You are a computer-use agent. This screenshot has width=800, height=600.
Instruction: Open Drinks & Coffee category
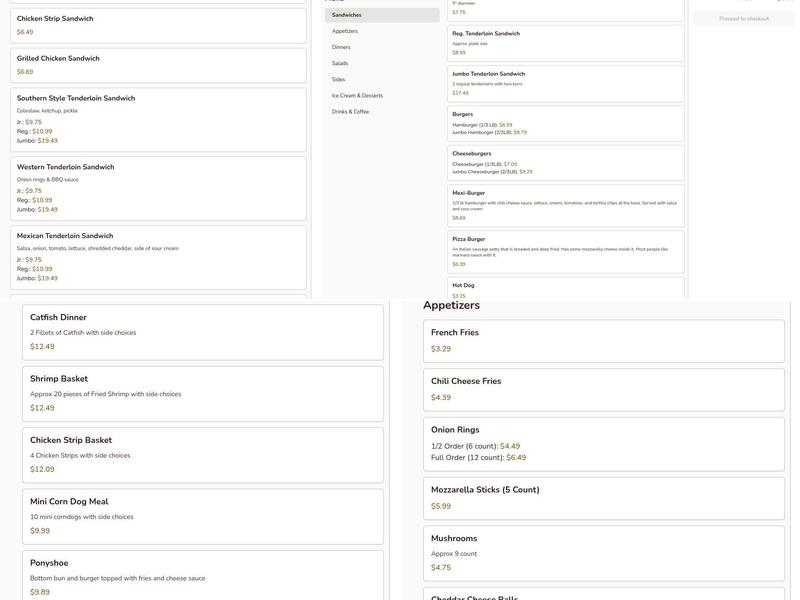(381, 111)
